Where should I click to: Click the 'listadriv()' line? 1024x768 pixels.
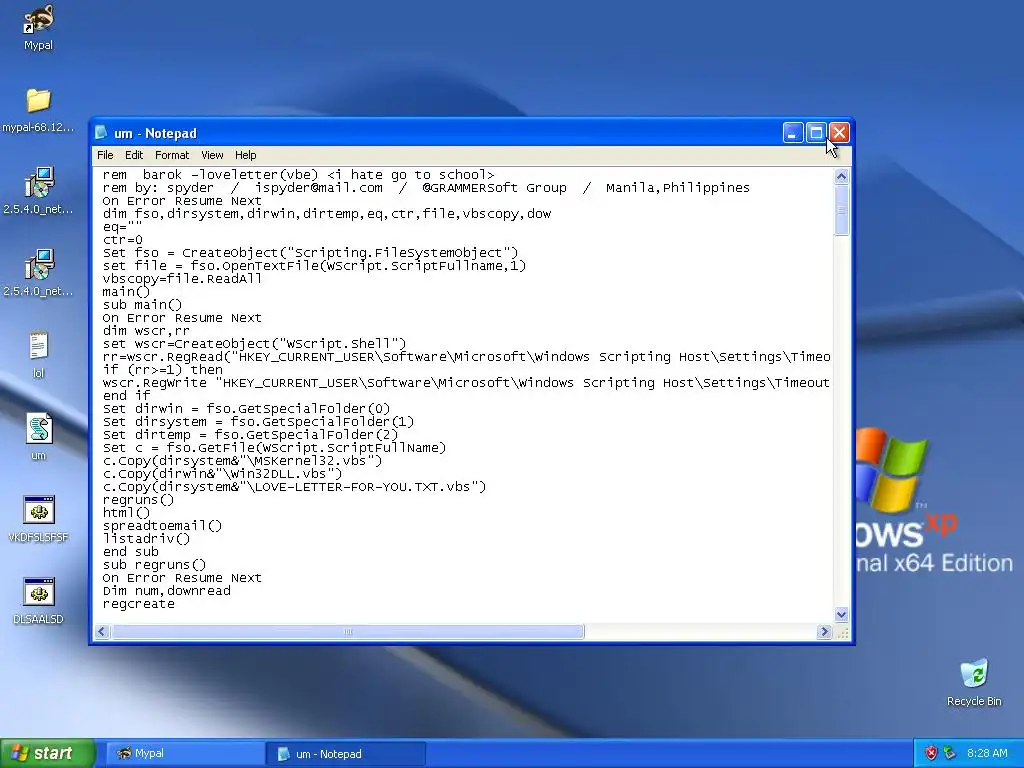[x=146, y=539]
